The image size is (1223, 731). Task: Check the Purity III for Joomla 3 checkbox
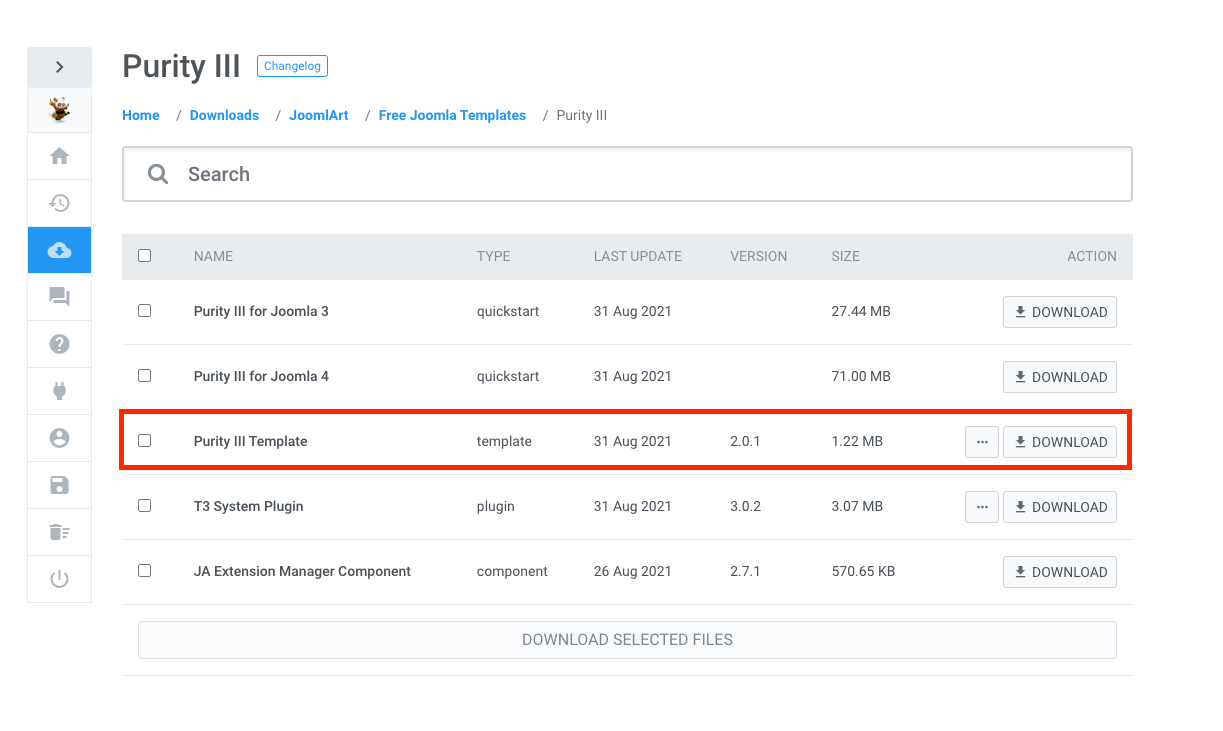point(145,311)
